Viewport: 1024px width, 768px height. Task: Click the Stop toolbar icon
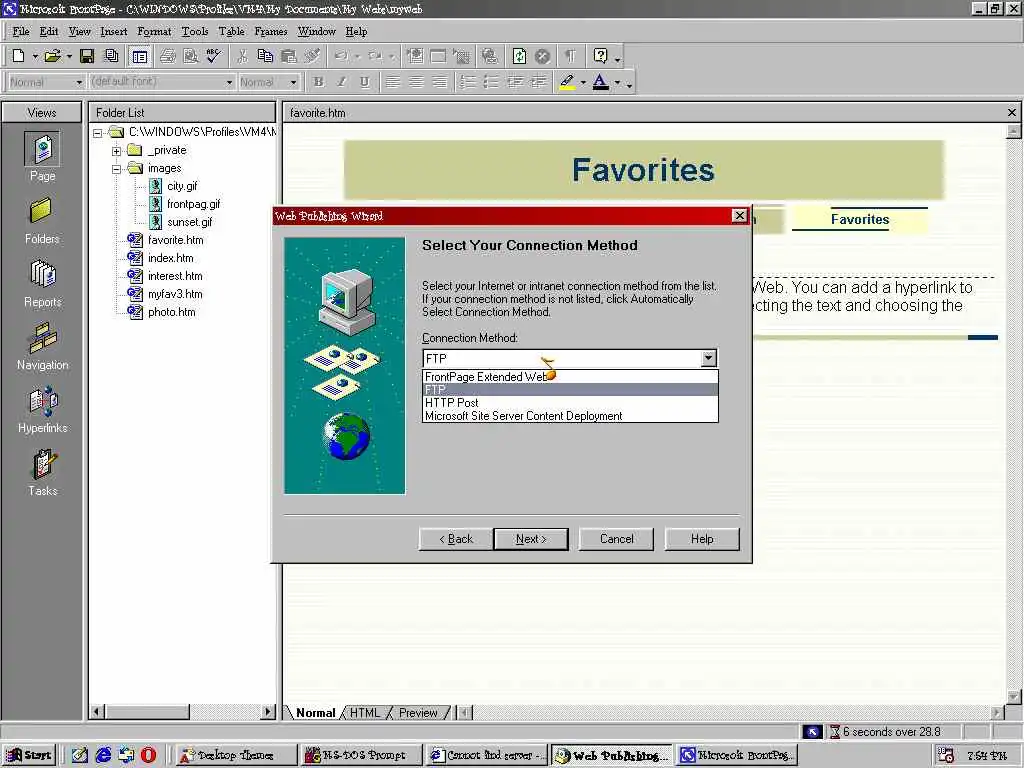coord(542,56)
